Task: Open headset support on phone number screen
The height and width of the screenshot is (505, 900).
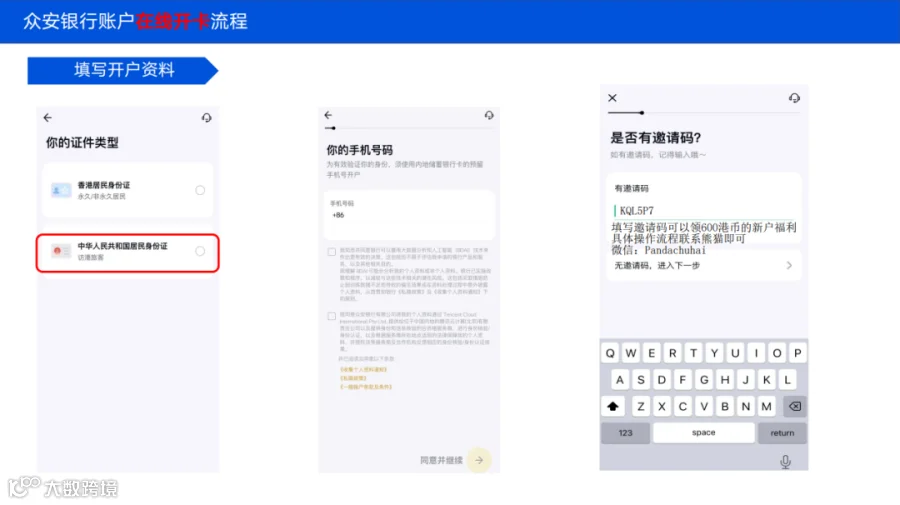Action: click(x=489, y=115)
